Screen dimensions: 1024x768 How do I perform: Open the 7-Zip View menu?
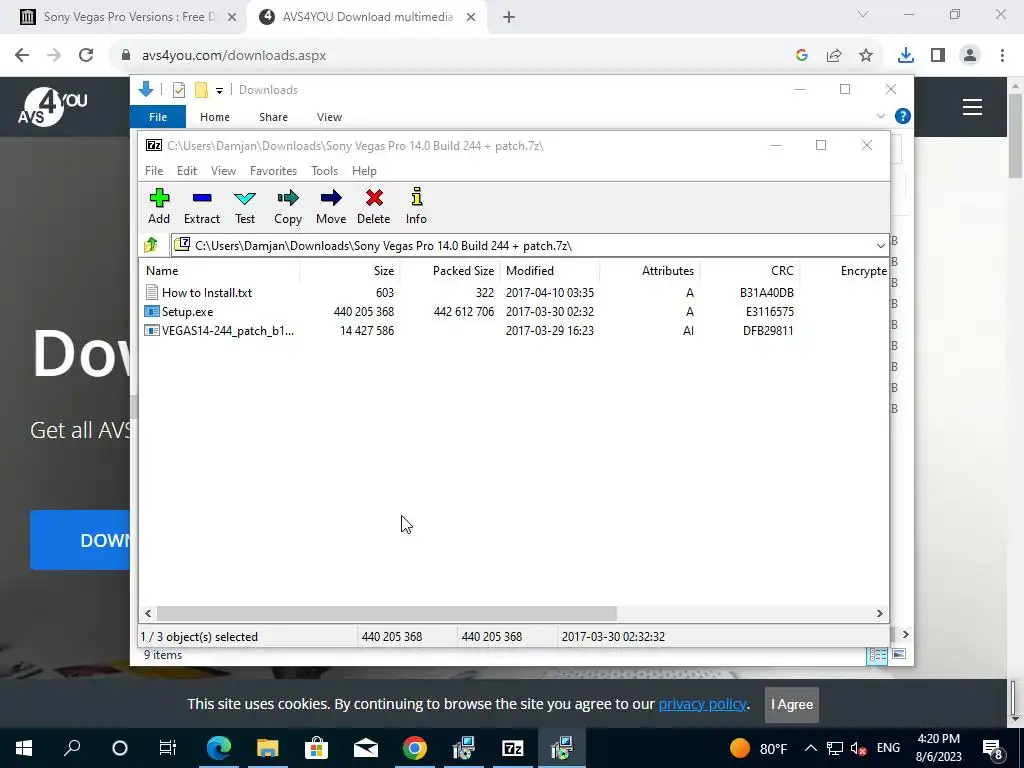tap(223, 170)
